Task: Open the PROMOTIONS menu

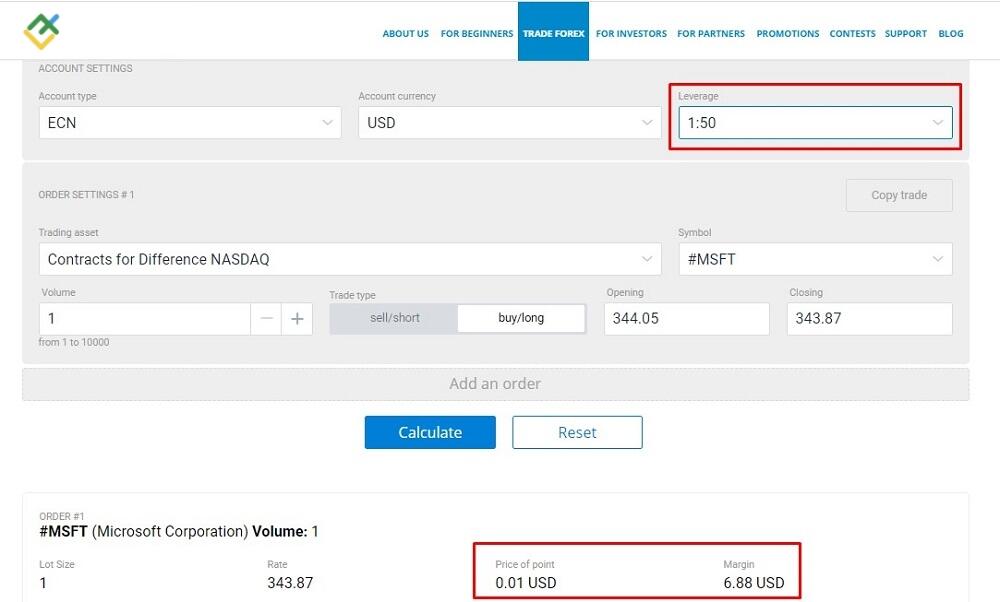Action: click(788, 33)
